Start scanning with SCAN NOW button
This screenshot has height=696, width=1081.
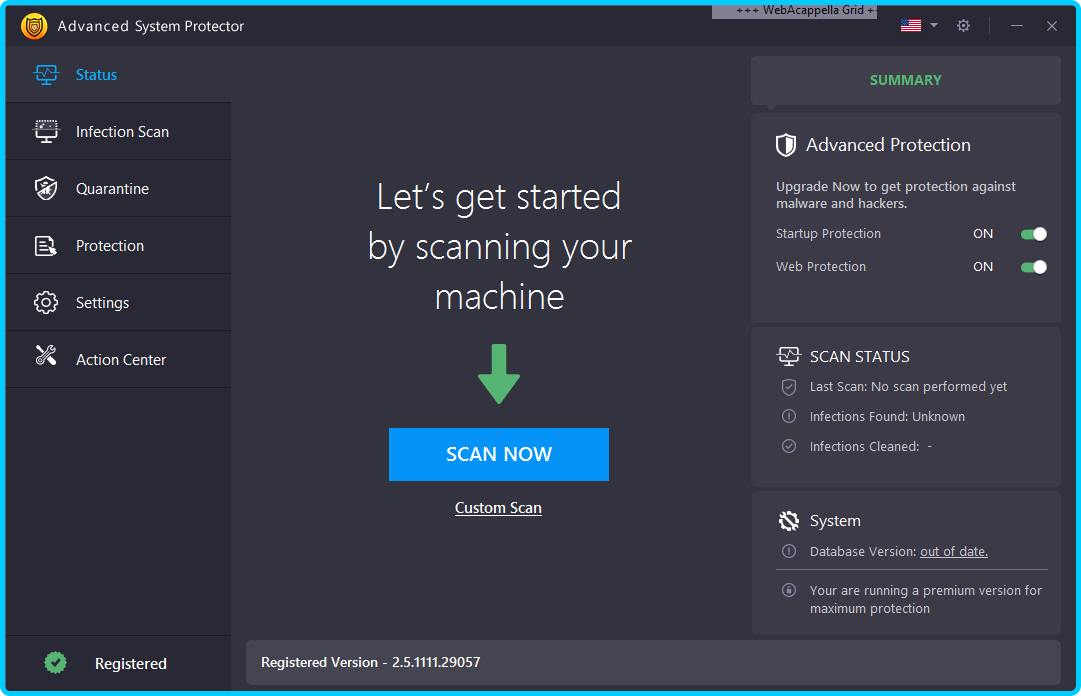point(498,454)
